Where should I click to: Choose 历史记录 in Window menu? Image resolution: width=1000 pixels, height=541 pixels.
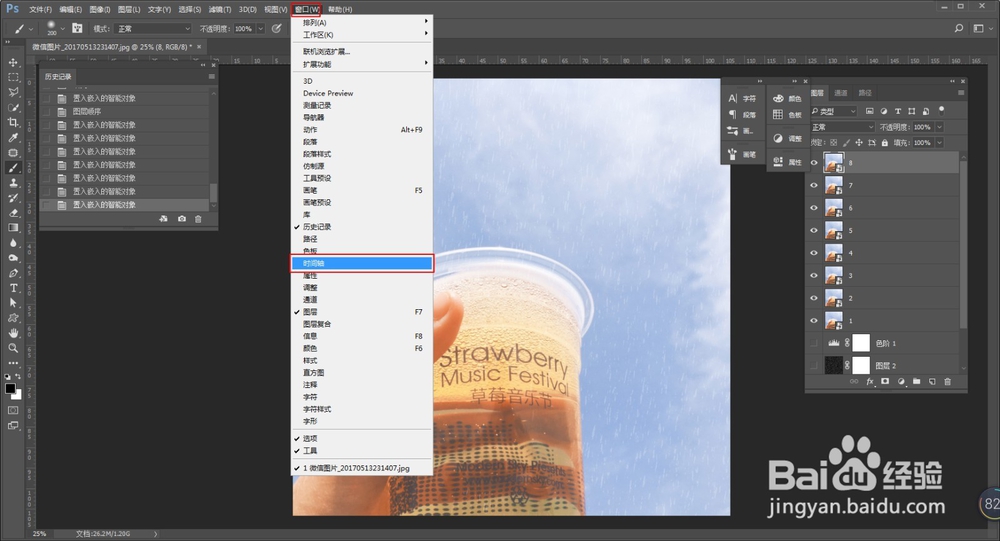click(x=362, y=227)
